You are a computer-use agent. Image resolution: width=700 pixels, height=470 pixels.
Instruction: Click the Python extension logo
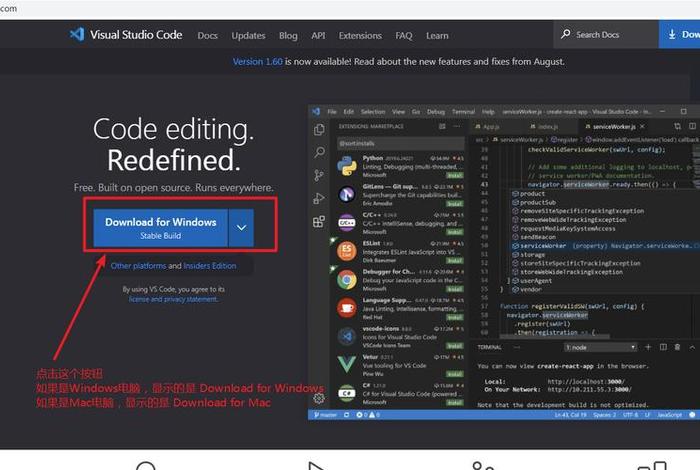[347, 166]
